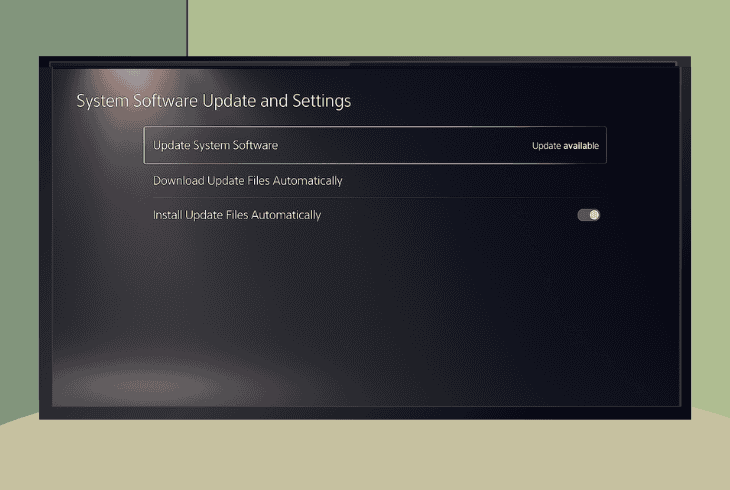Click 'System Software Update and Settings' heading
The height and width of the screenshot is (490, 730).
click(214, 101)
